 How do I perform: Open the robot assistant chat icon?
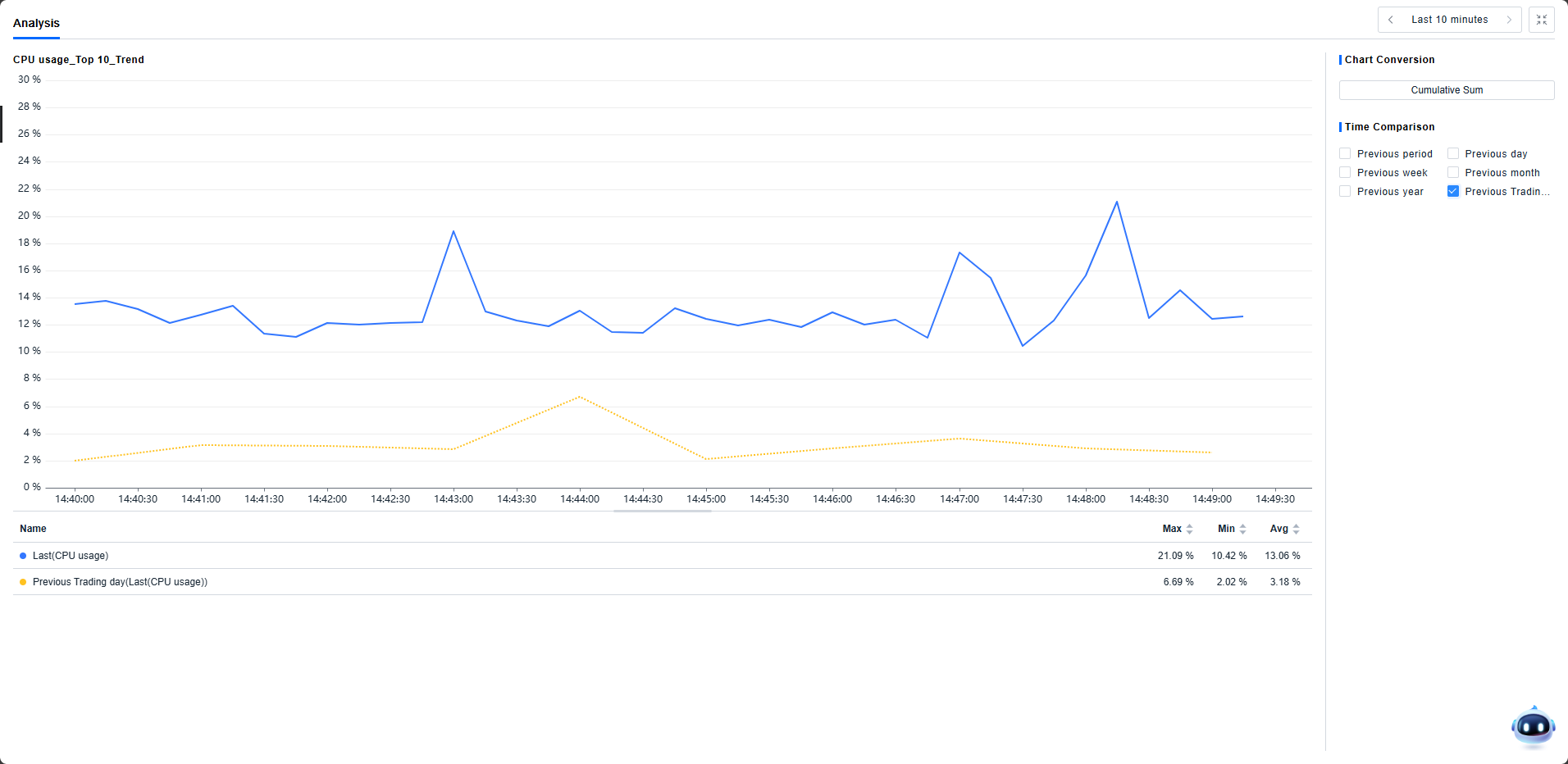(x=1533, y=726)
